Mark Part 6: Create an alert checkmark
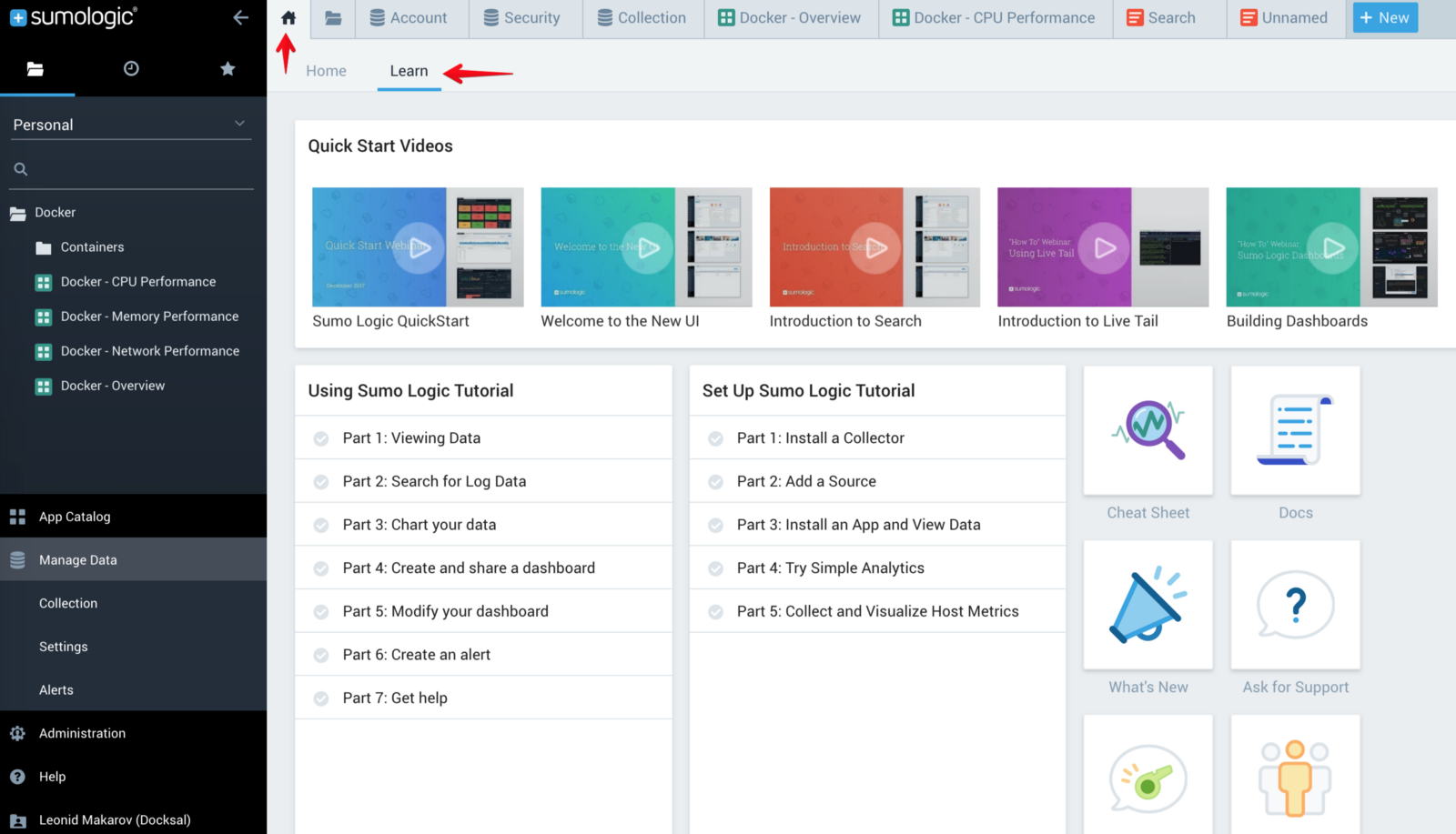 pyautogui.click(x=321, y=655)
